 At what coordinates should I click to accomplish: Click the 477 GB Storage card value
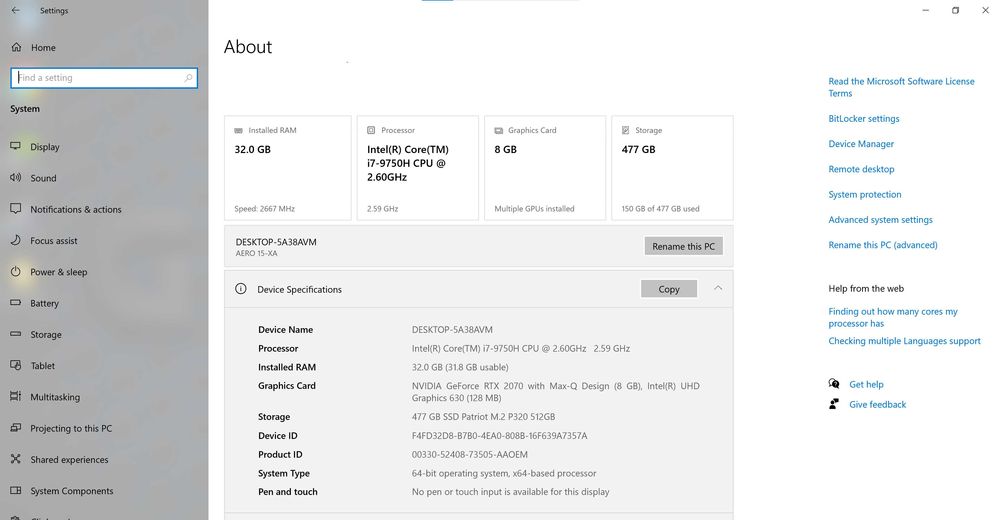click(638, 149)
